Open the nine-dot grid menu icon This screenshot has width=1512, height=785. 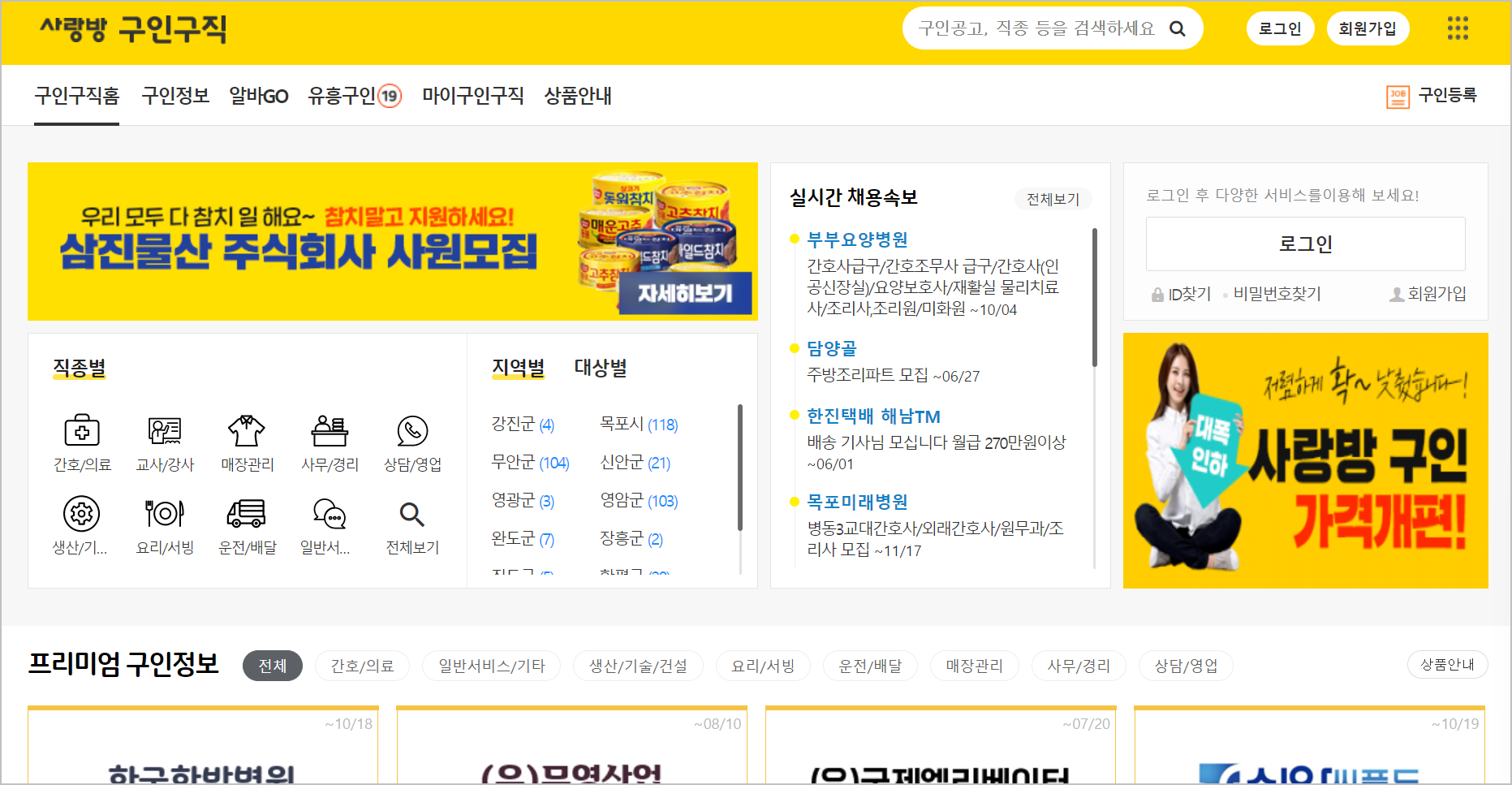click(1458, 28)
